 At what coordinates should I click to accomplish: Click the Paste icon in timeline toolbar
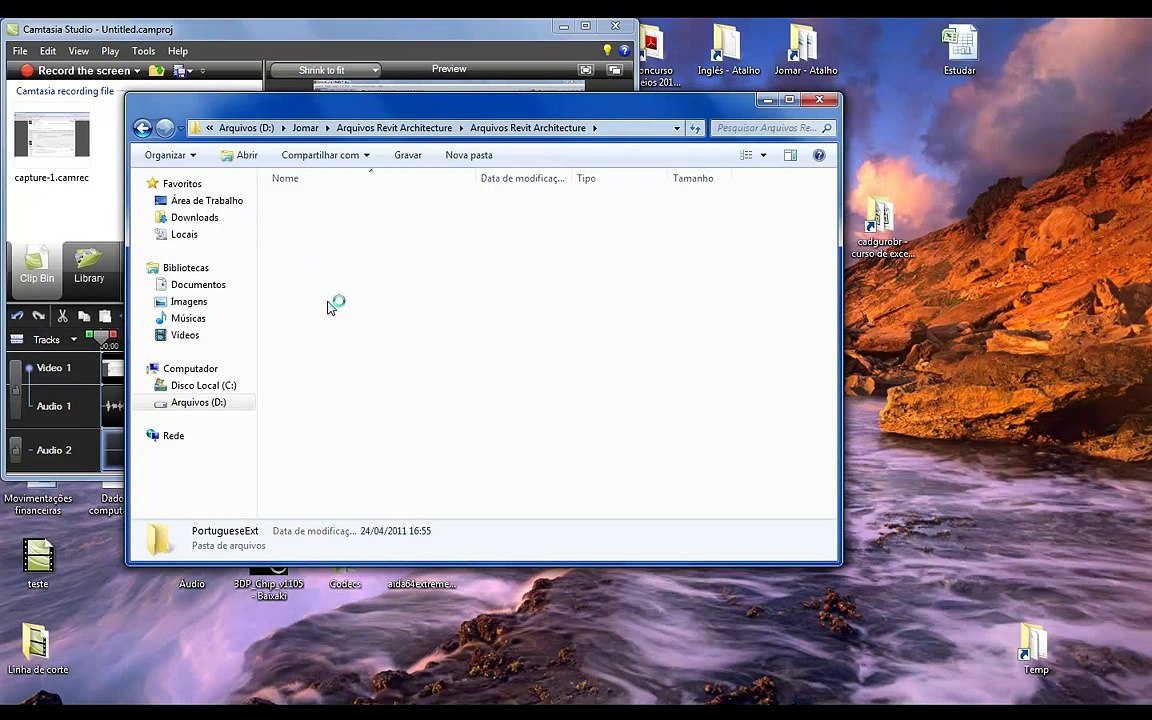[105, 316]
